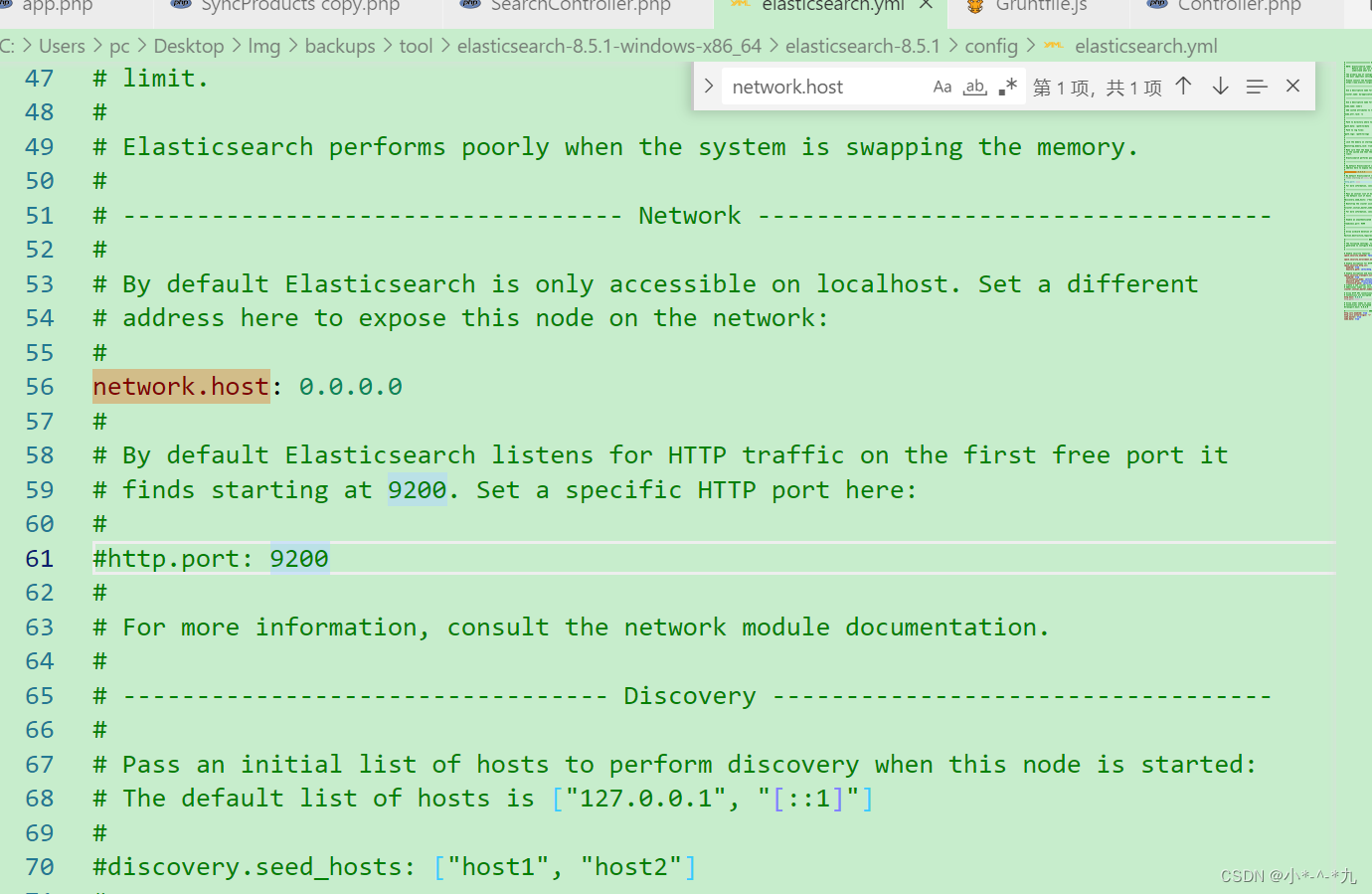Go to previous match arrow

click(x=1183, y=87)
